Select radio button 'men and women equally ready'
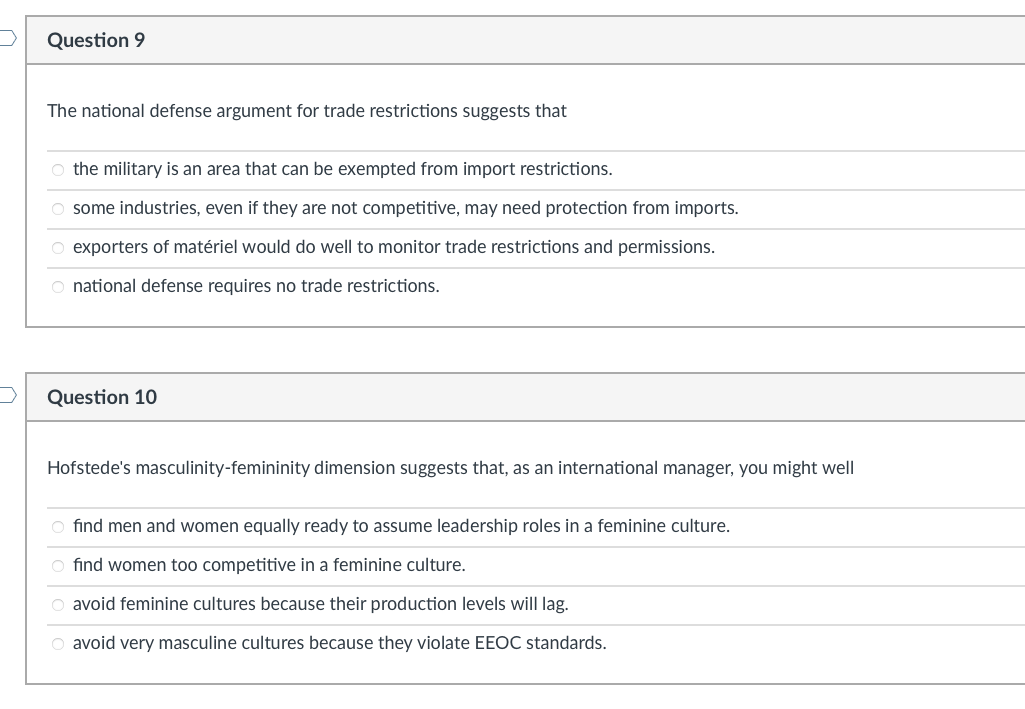Viewport: 1025px width, 709px height. (x=58, y=527)
